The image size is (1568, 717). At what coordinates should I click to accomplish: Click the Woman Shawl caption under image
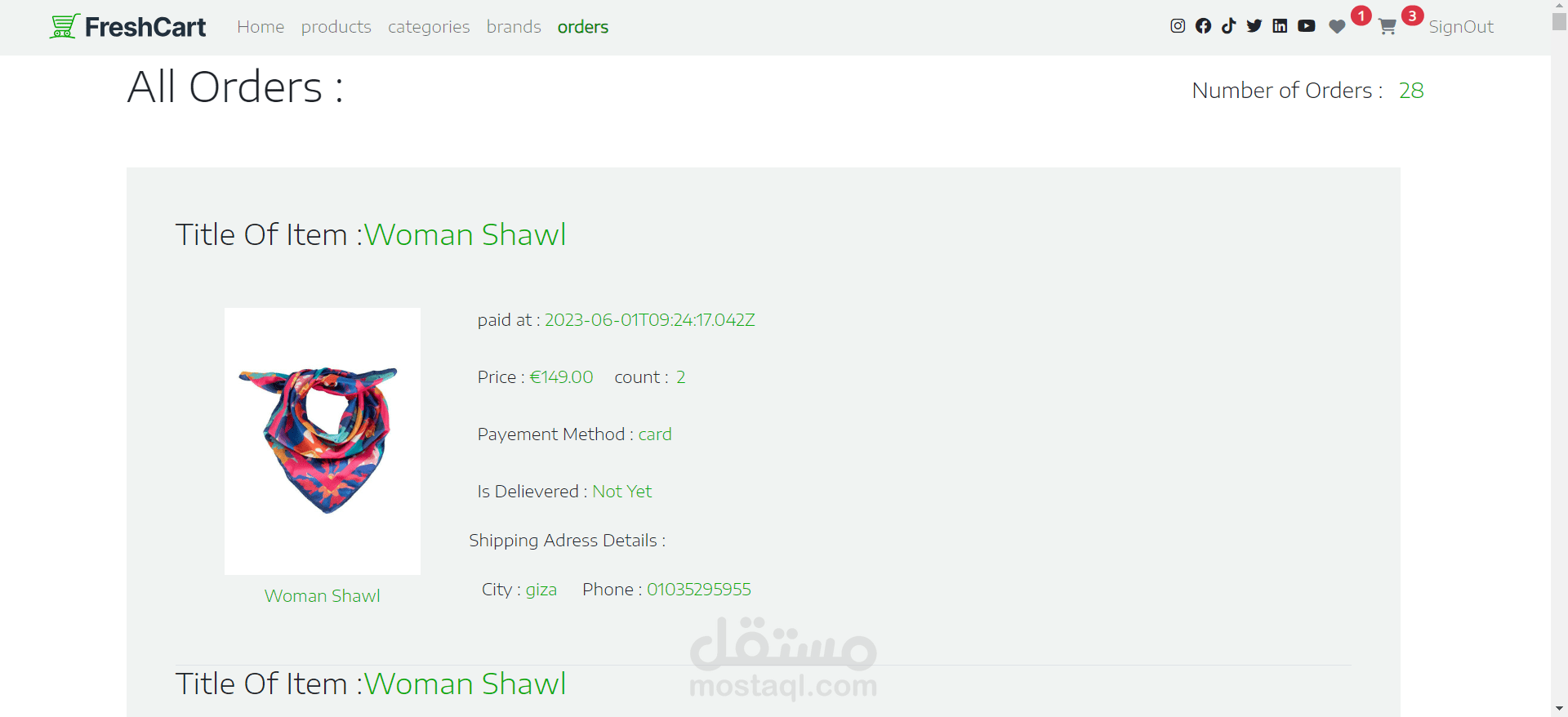(323, 596)
